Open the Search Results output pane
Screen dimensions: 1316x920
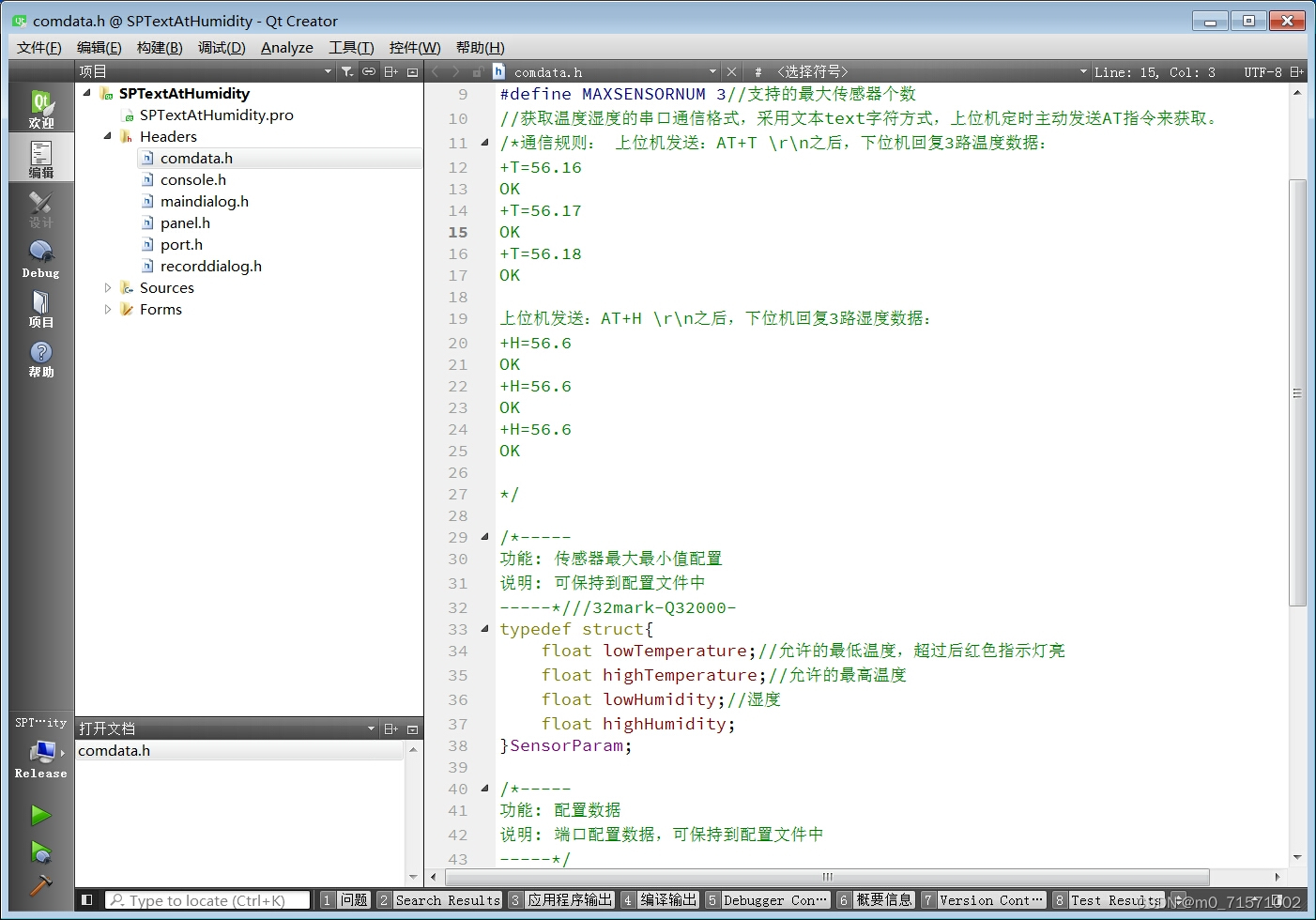click(x=438, y=899)
